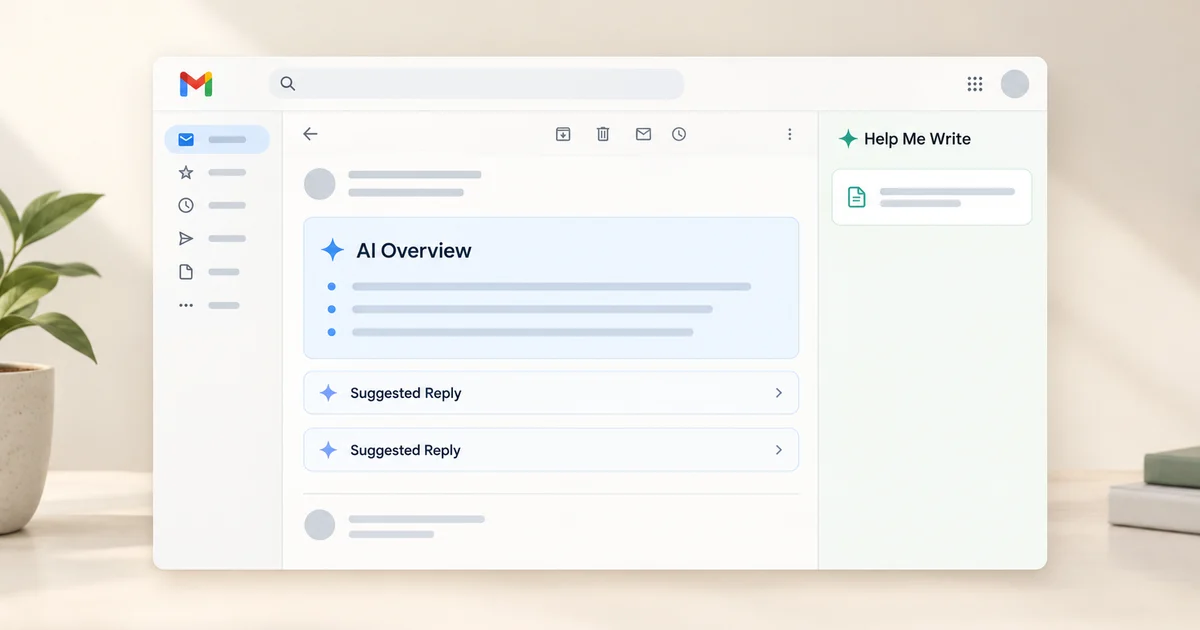Click the Help Me Write sparkle icon
This screenshot has width=1200, height=630.
(x=848, y=139)
